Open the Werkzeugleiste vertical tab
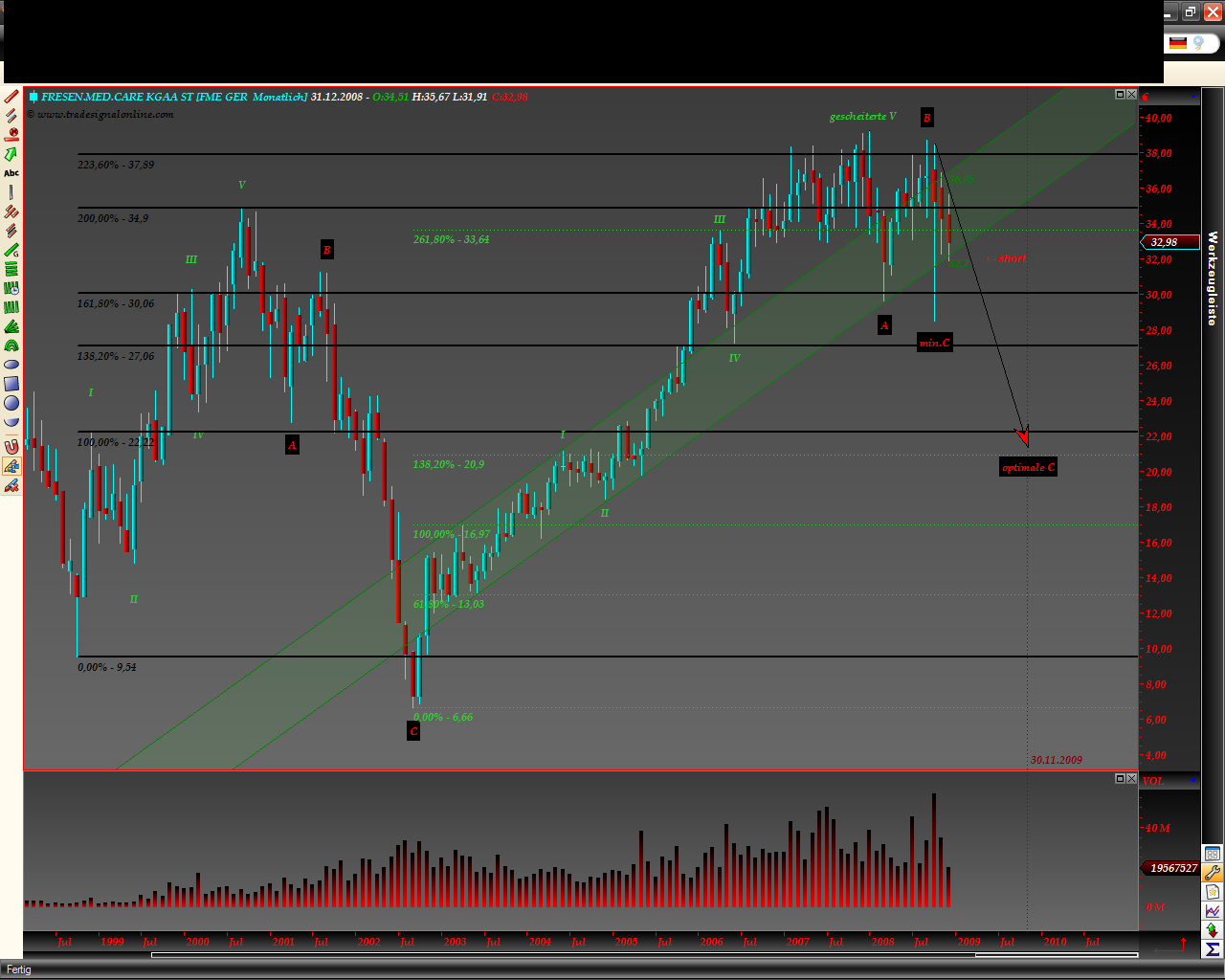The height and width of the screenshot is (980, 1225). 1213,278
